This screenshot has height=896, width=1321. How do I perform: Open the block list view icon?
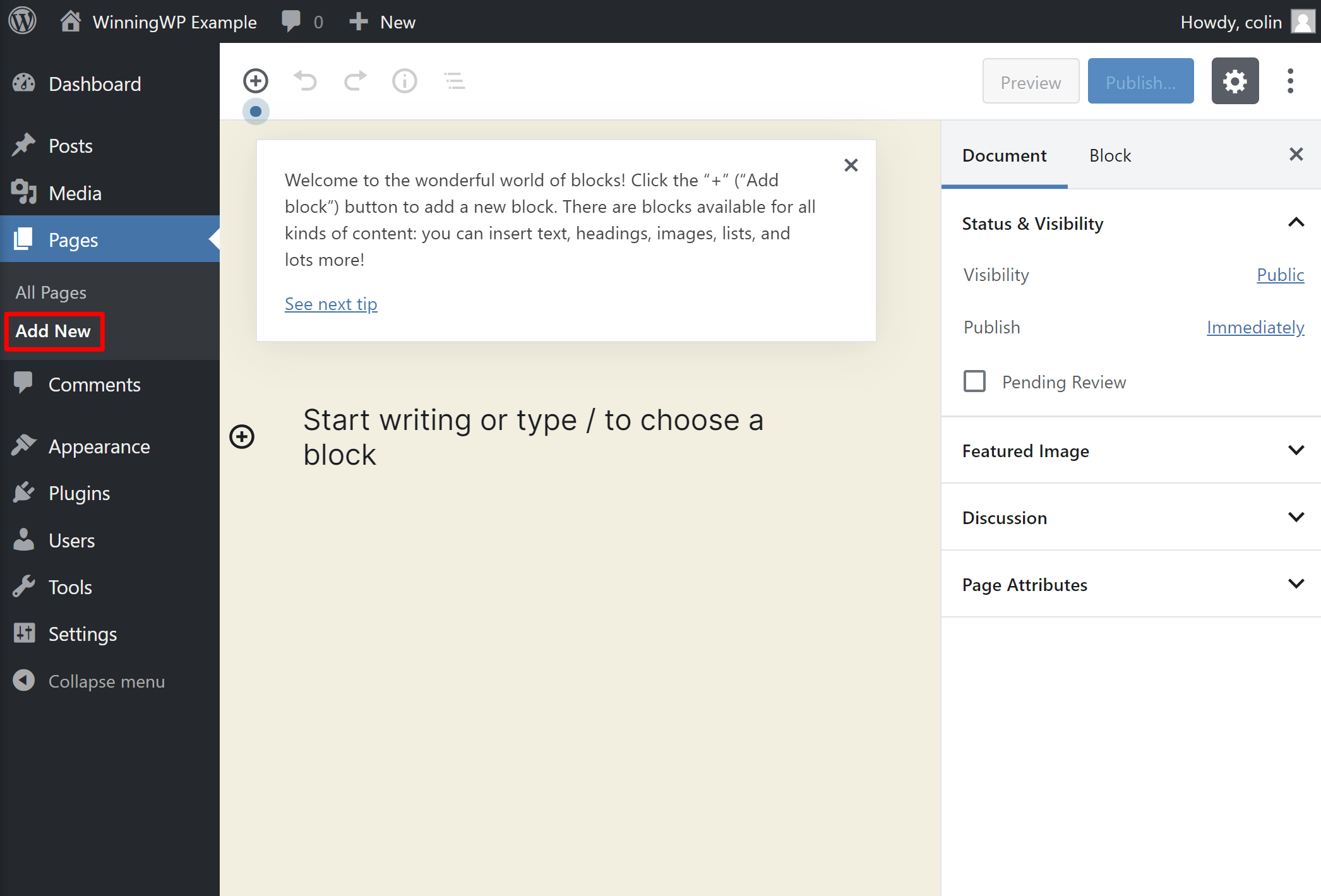pyautogui.click(x=453, y=81)
